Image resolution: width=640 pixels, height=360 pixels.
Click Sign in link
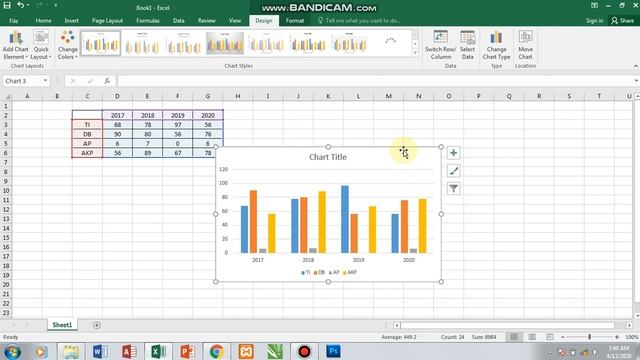[x=594, y=20]
